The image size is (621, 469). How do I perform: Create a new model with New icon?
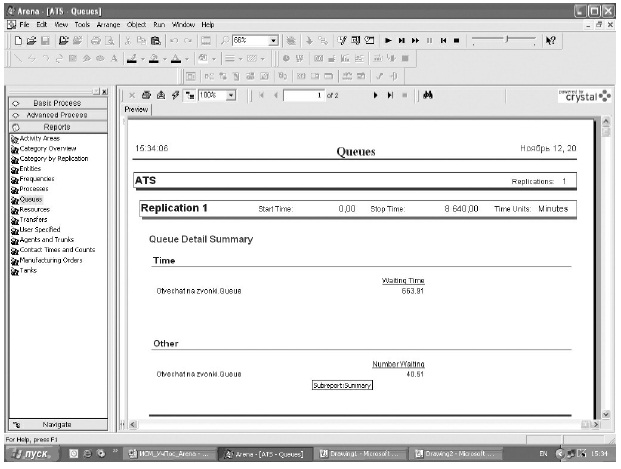pyautogui.click(x=18, y=40)
